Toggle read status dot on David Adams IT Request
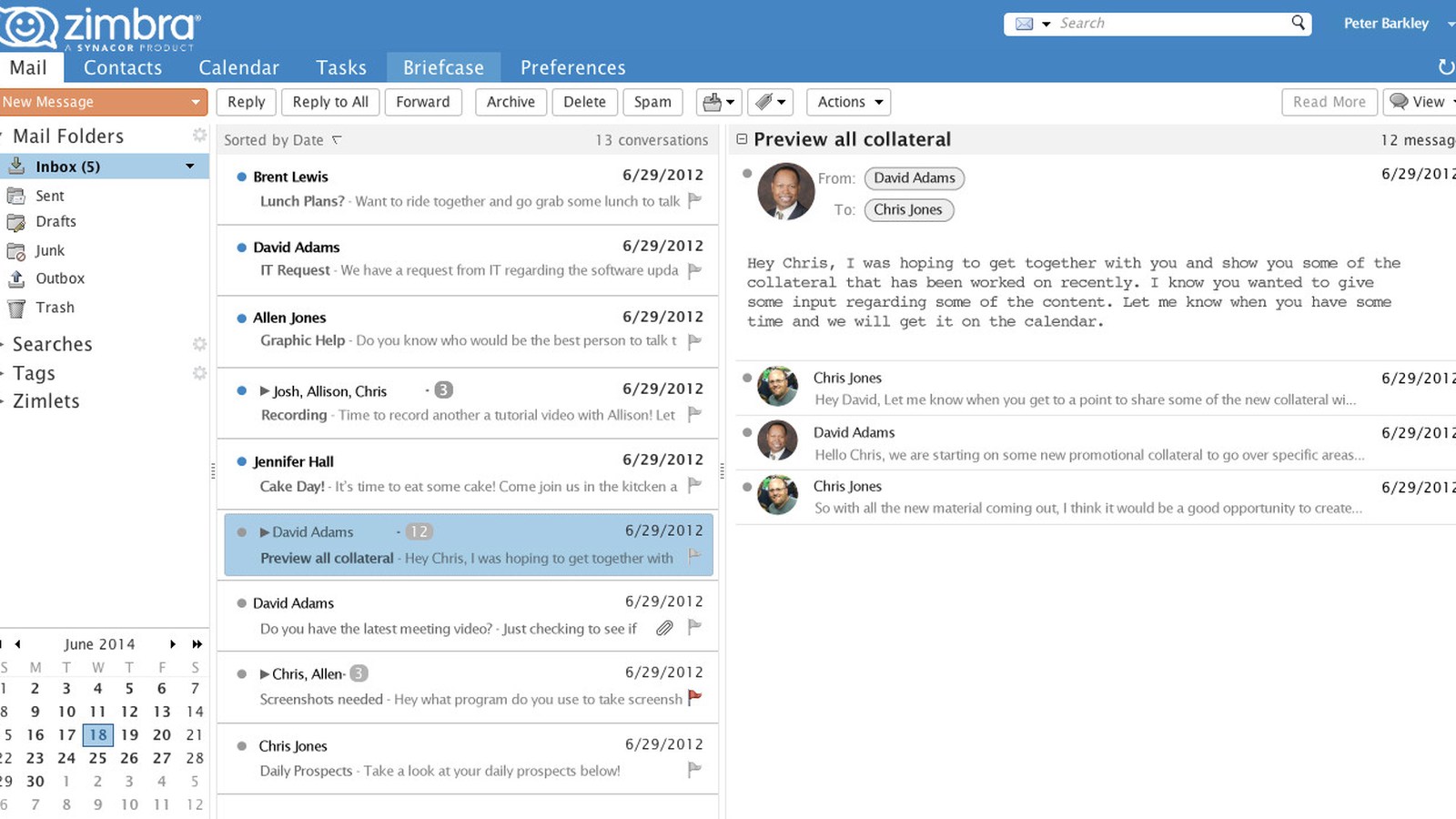This screenshot has height=819, width=1456. tap(241, 248)
